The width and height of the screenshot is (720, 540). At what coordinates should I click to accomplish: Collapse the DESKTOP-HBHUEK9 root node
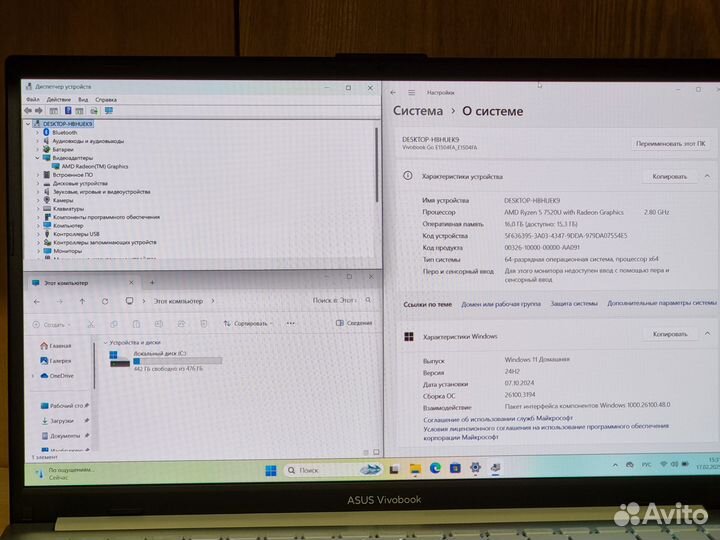click(x=28, y=124)
